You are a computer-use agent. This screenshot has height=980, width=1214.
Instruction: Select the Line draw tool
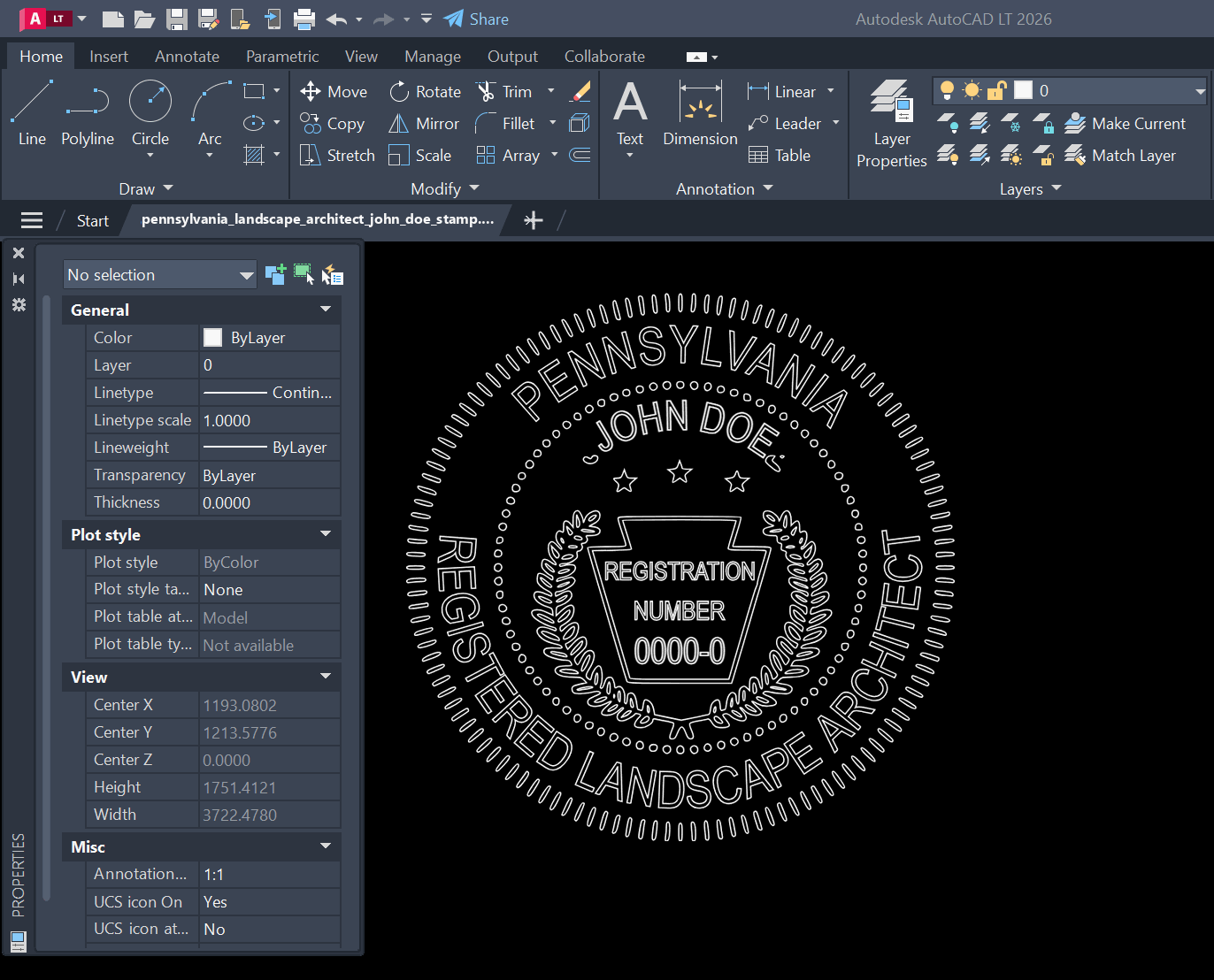coord(32,113)
